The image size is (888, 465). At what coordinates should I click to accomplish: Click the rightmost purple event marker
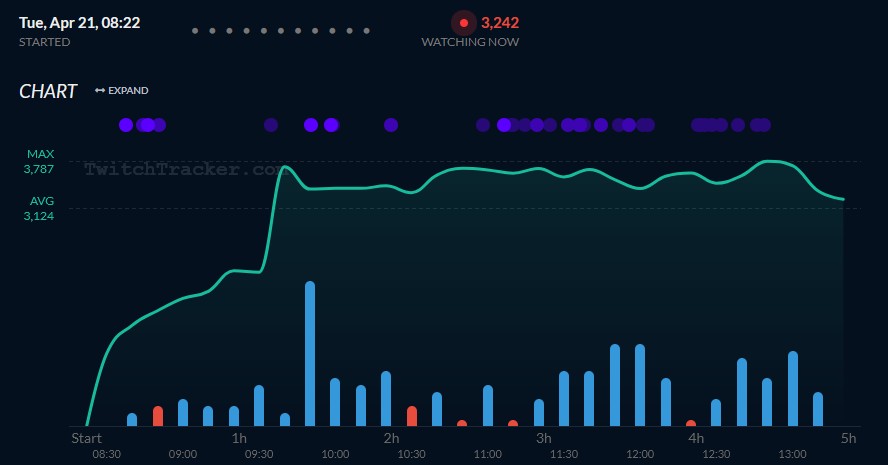tap(764, 125)
